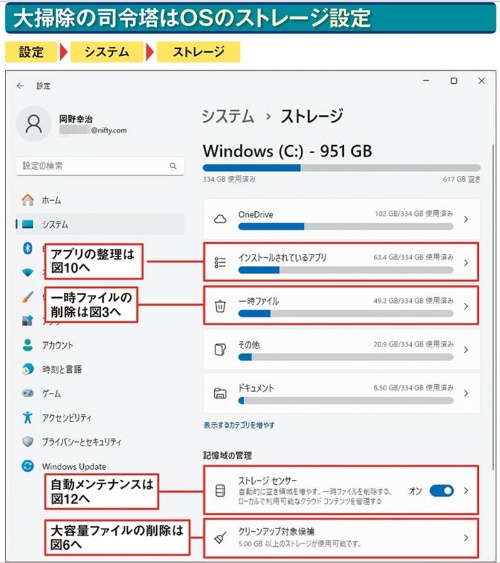Image resolution: width=500 pixels, height=563 pixels.
Task: Click the ドキュメント folder icon
Action: (x=220, y=393)
